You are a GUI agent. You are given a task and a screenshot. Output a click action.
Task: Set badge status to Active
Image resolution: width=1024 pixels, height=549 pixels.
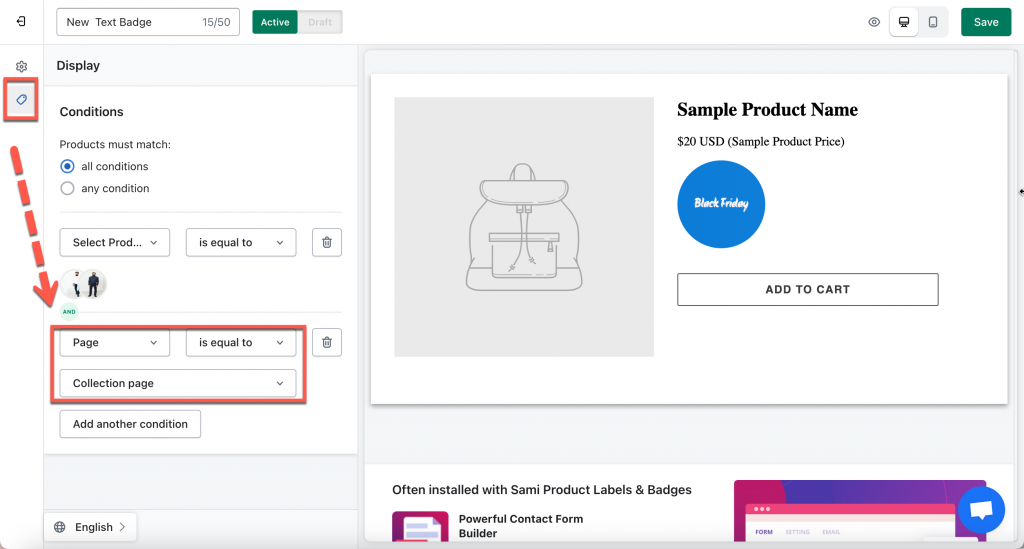pos(275,22)
